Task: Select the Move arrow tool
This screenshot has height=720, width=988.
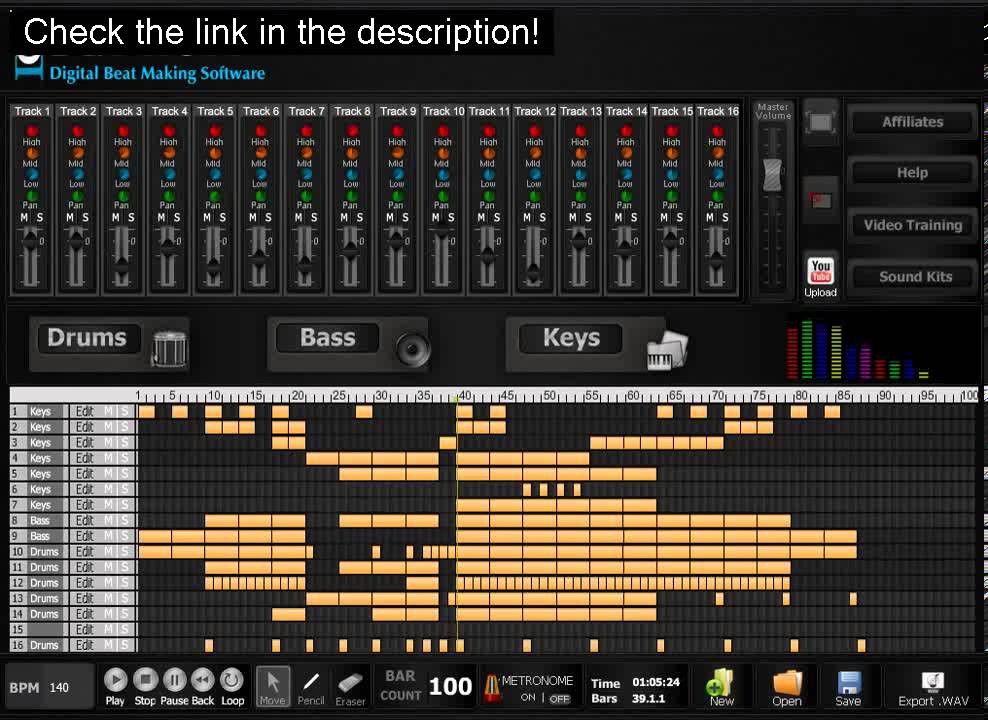Action: click(x=273, y=686)
